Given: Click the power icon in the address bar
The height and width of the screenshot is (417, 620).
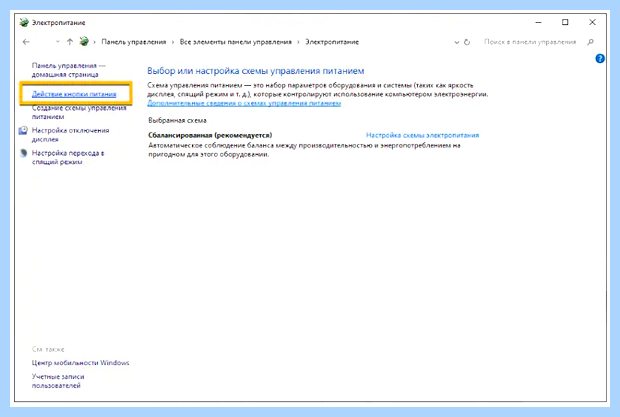Looking at the screenshot, I should [x=84, y=42].
